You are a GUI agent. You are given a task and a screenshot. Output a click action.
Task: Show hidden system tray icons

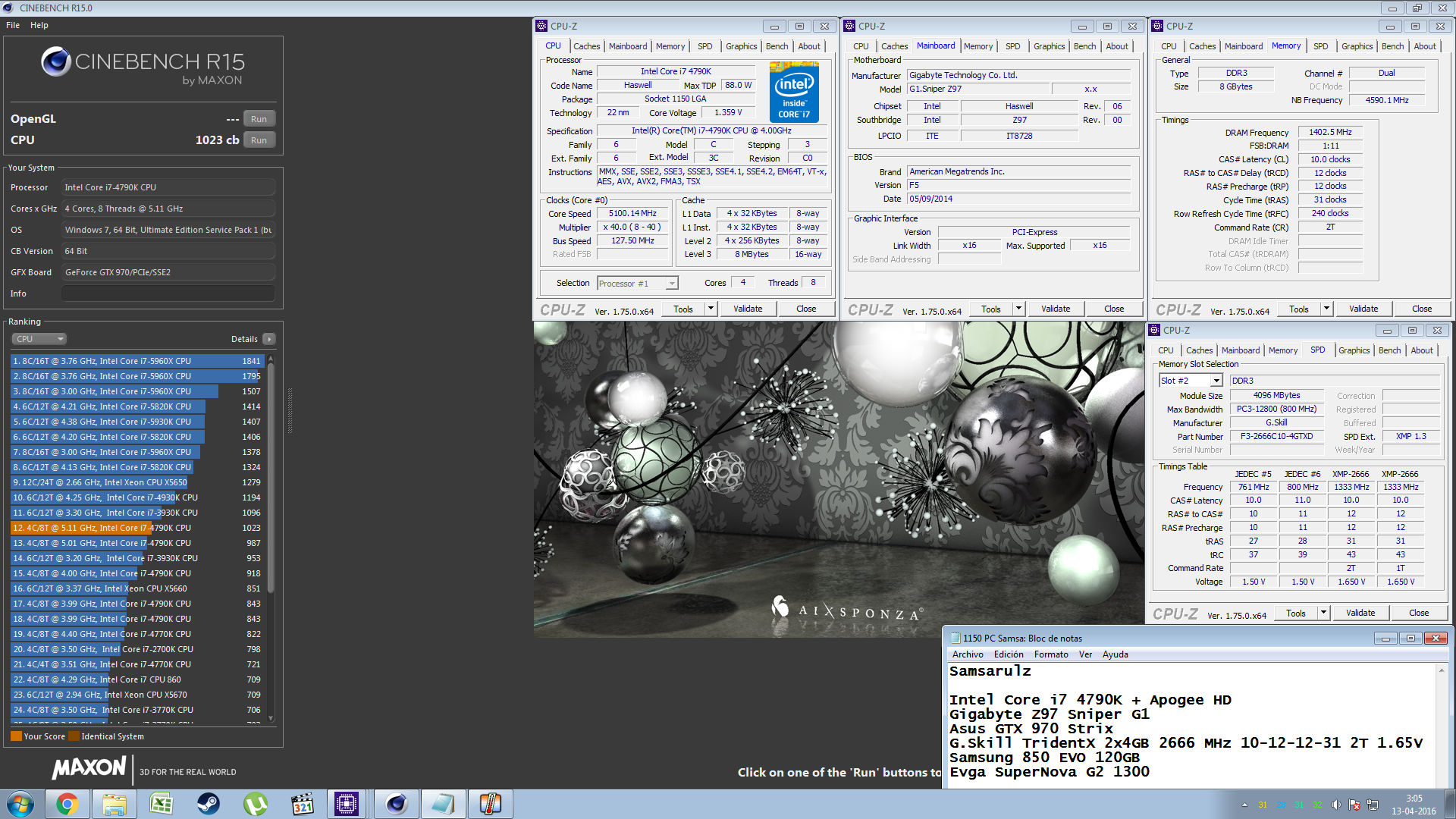1244,805
